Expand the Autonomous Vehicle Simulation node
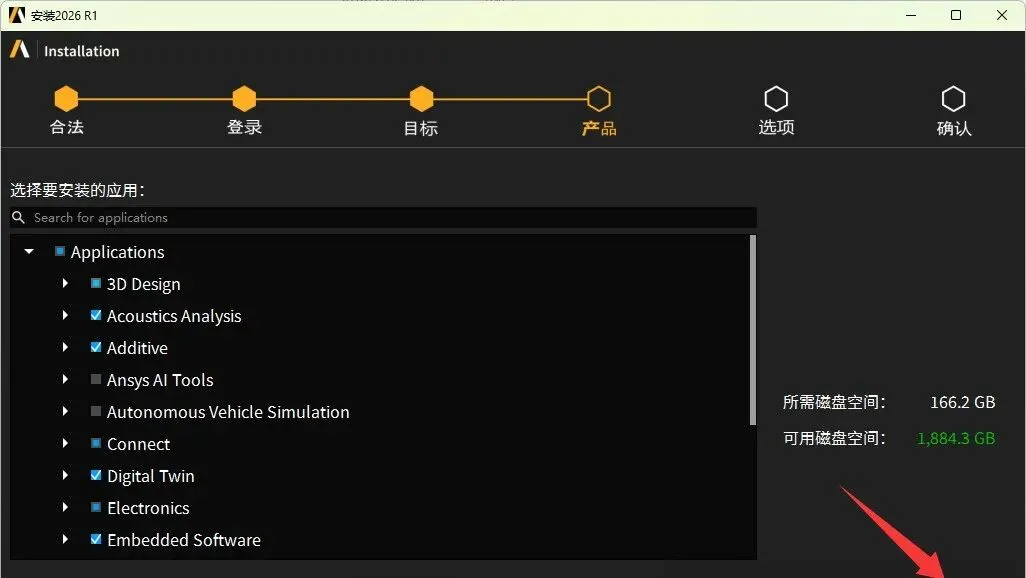 coord(65,411)
